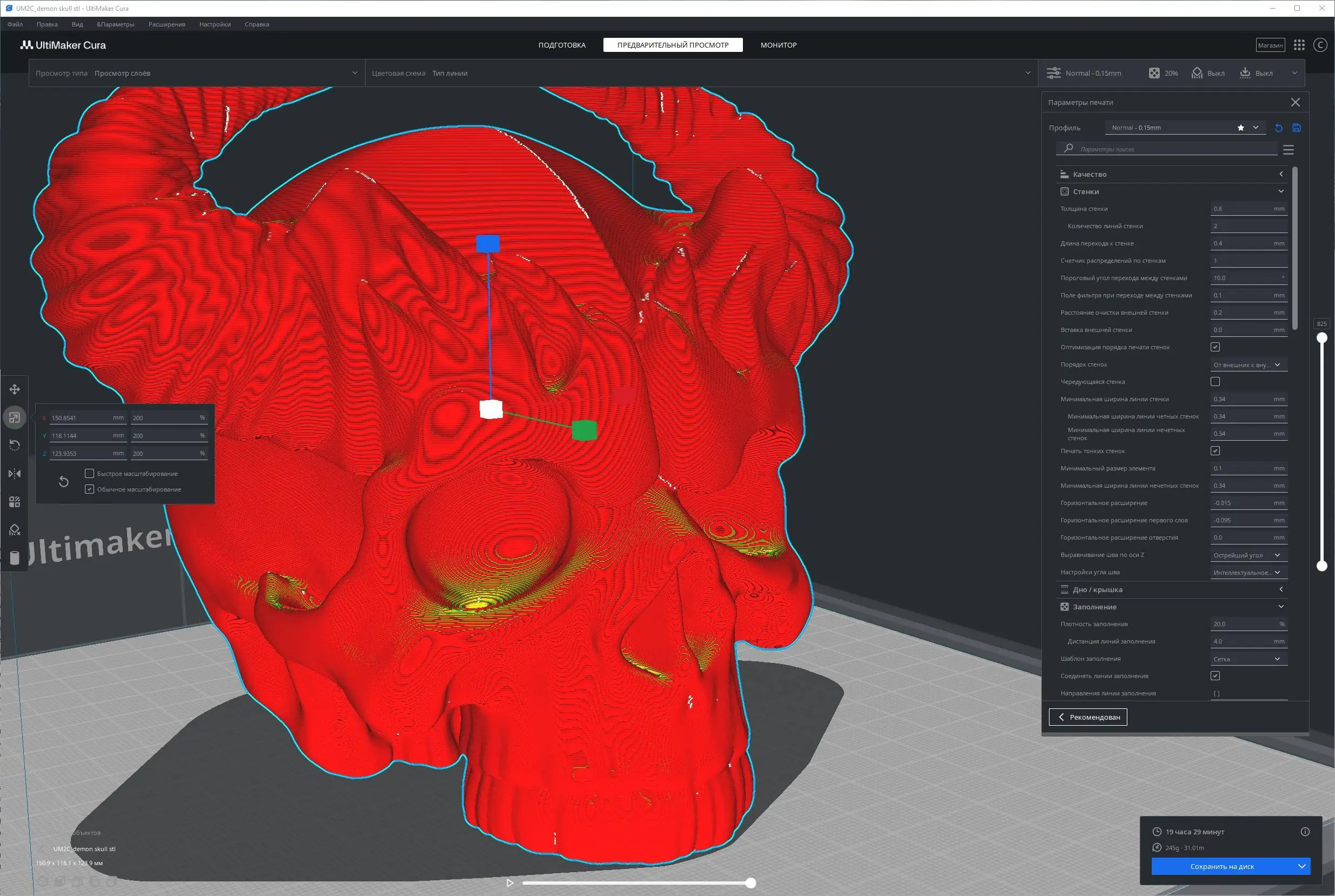
Task: Open the print time info icon
Action: (1305, 832)
